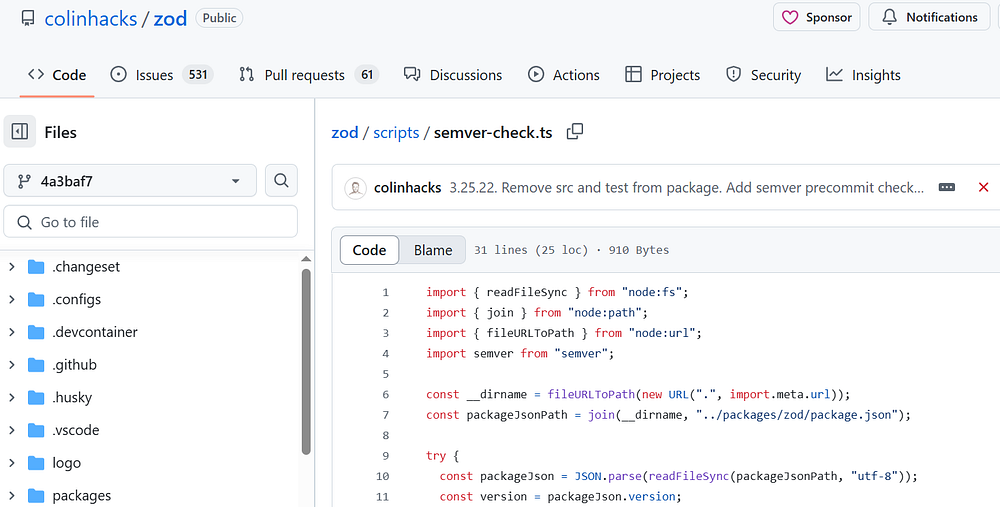Select the .changeset folder name
Viewport: 1000px width, 507px height.
click(86, 267)
